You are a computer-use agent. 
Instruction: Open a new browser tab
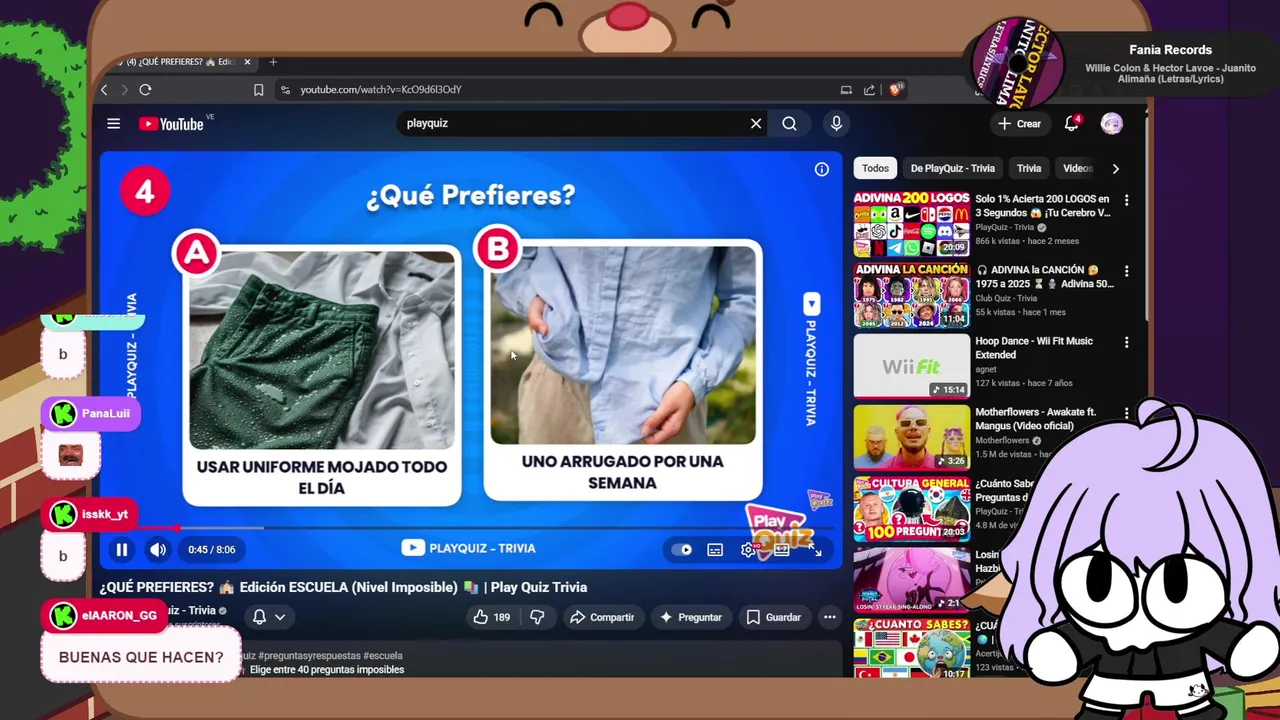[x=273, y=62]
